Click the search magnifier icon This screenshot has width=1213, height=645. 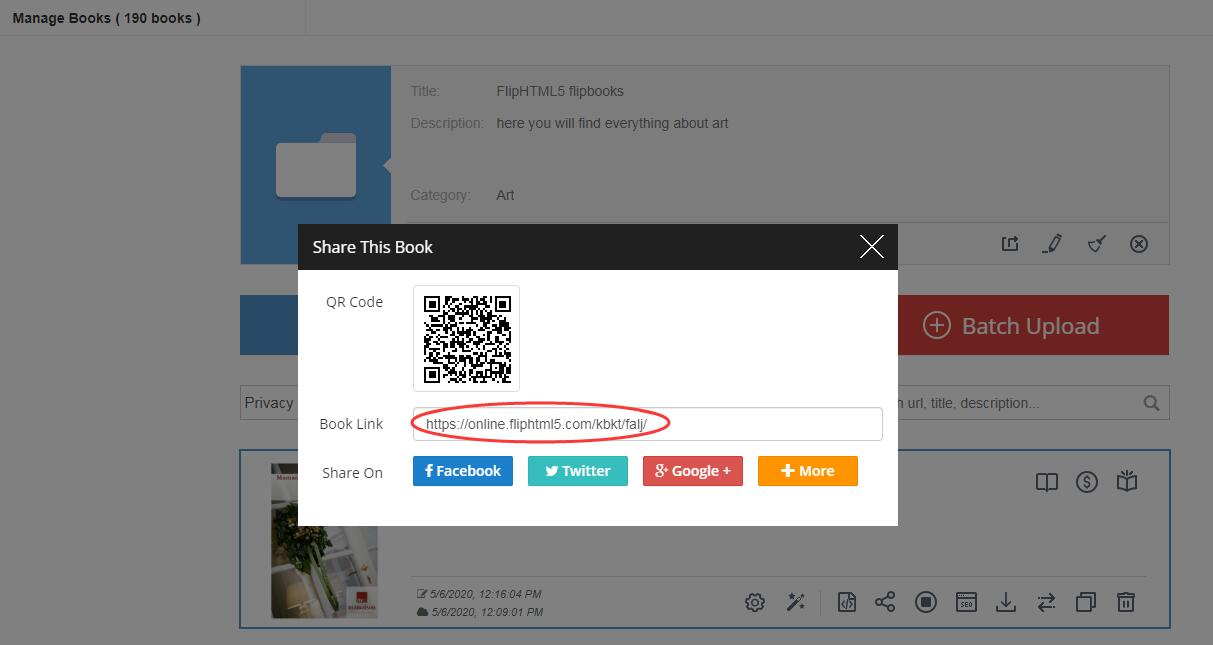[1150, 402]
